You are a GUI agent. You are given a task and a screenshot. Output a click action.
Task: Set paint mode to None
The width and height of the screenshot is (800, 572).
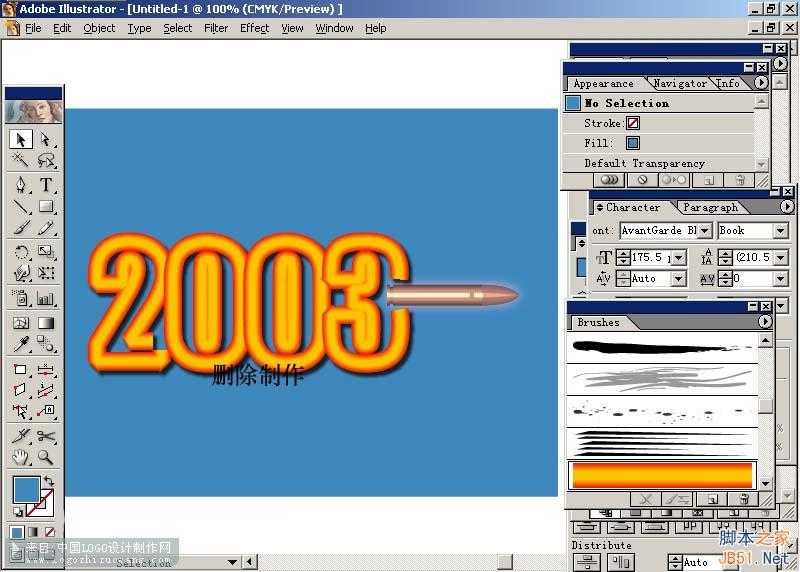pos(49,532)
